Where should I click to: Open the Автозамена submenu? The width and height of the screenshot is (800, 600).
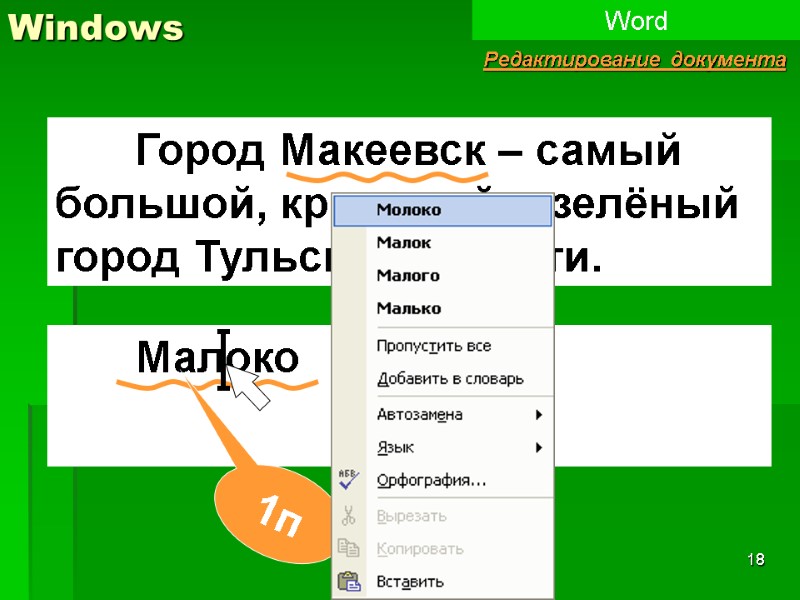[x=442, y=414]
